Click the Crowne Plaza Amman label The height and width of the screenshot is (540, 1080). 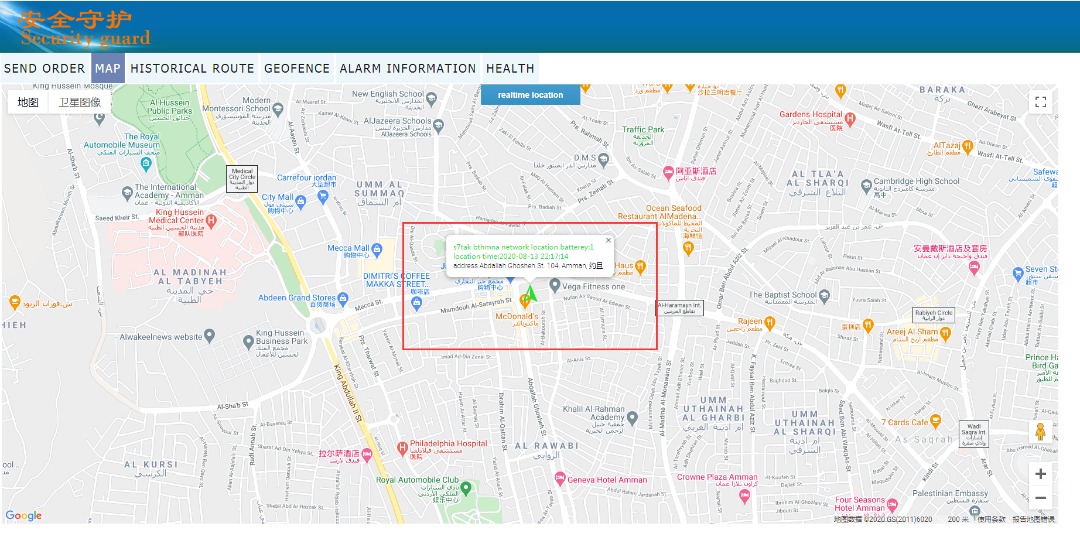point(716,481)
